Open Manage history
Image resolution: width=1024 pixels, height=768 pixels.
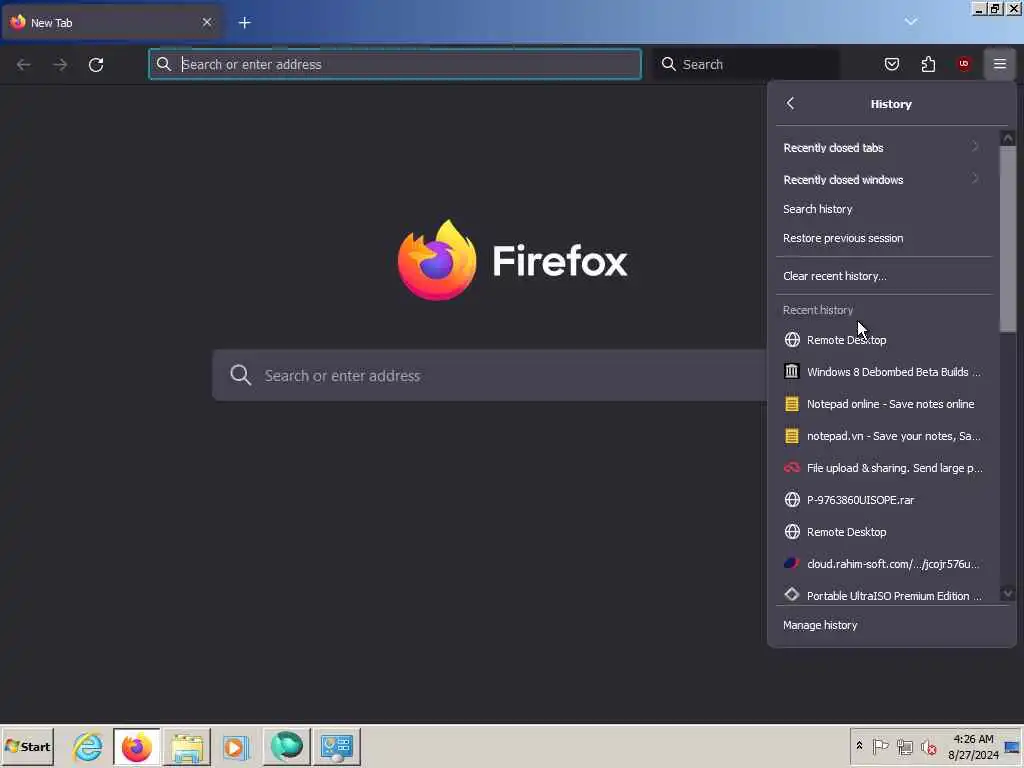pyautogui.click(x=891, y=625)
